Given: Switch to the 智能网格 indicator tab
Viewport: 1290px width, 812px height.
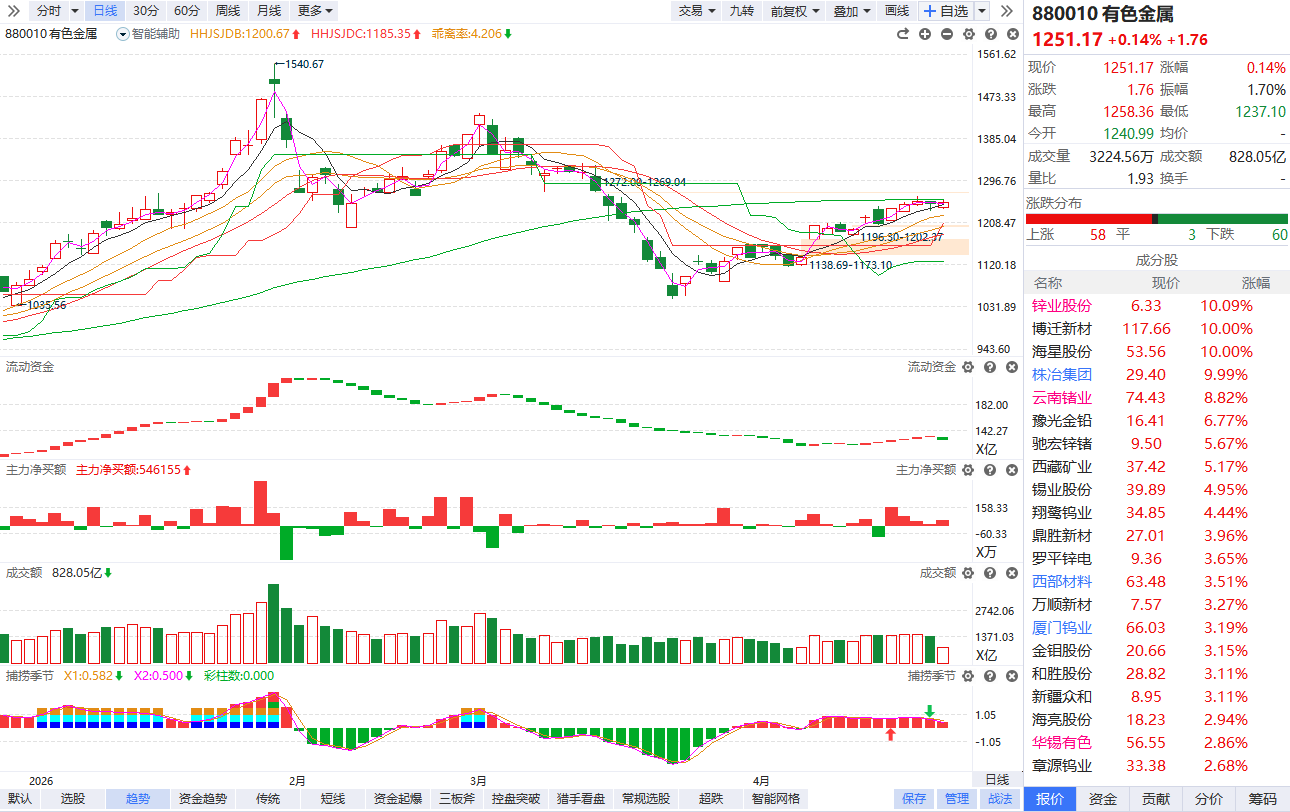Looking at the screenshot, I should [x=776, y=799].
